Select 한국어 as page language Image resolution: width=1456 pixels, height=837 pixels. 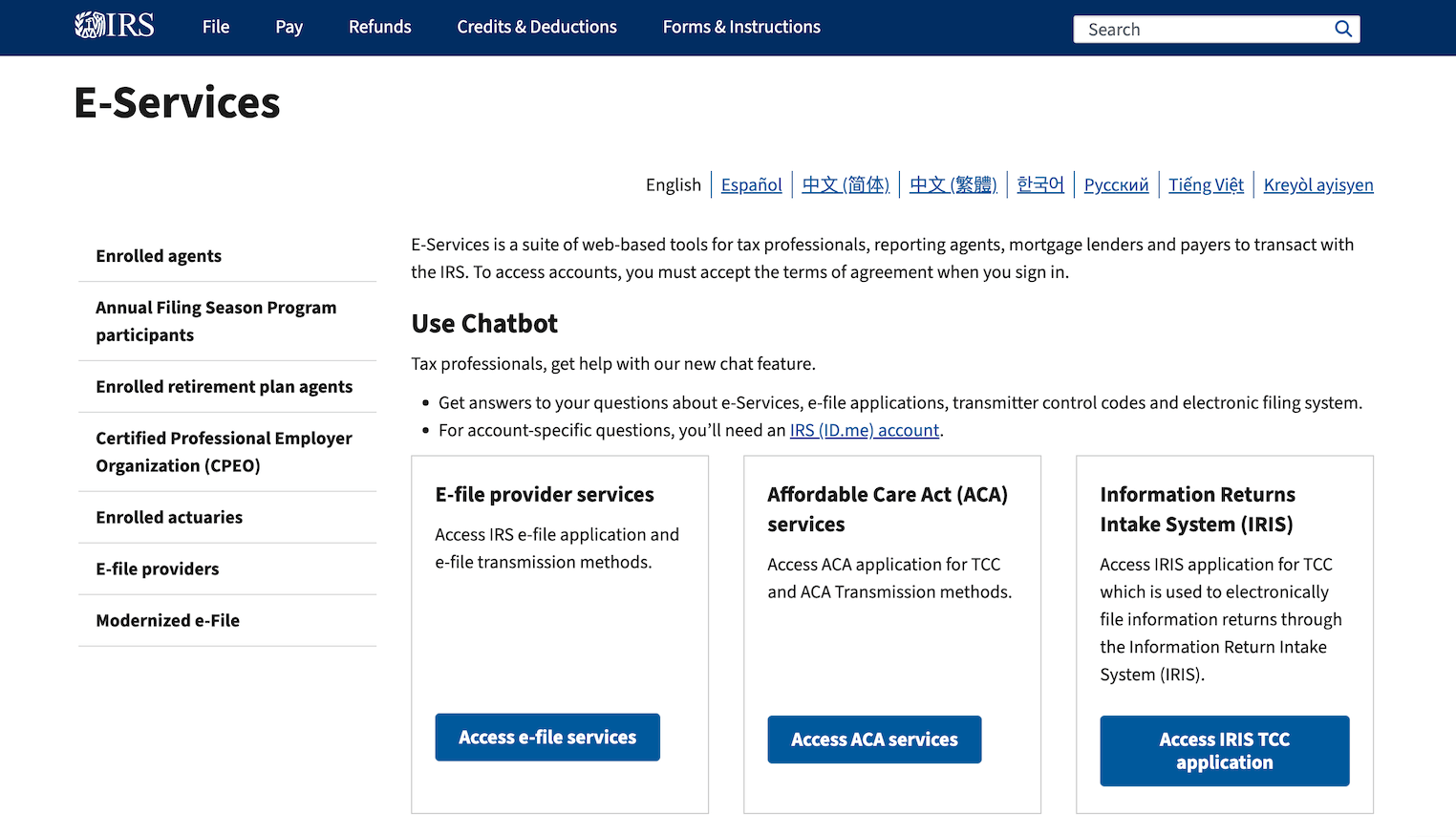click(x=1039, y=184)
